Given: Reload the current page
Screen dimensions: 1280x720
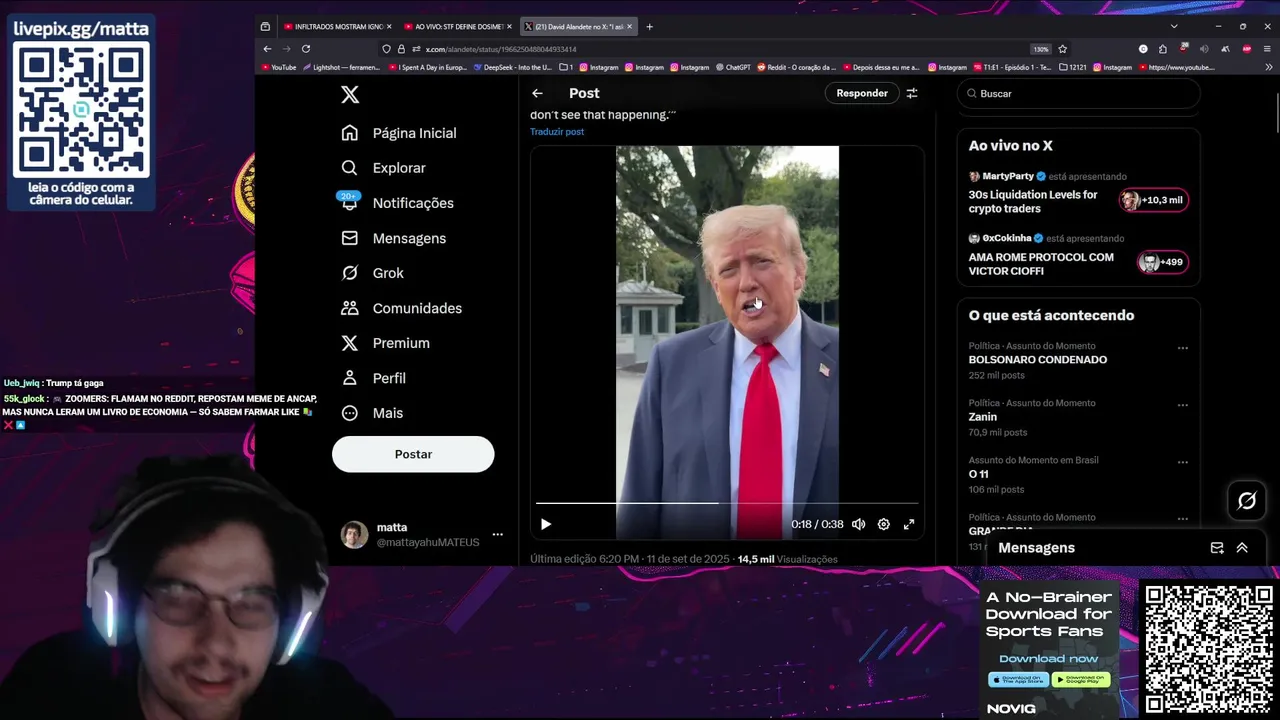Looking at the screenshot, I should (306, 49).
